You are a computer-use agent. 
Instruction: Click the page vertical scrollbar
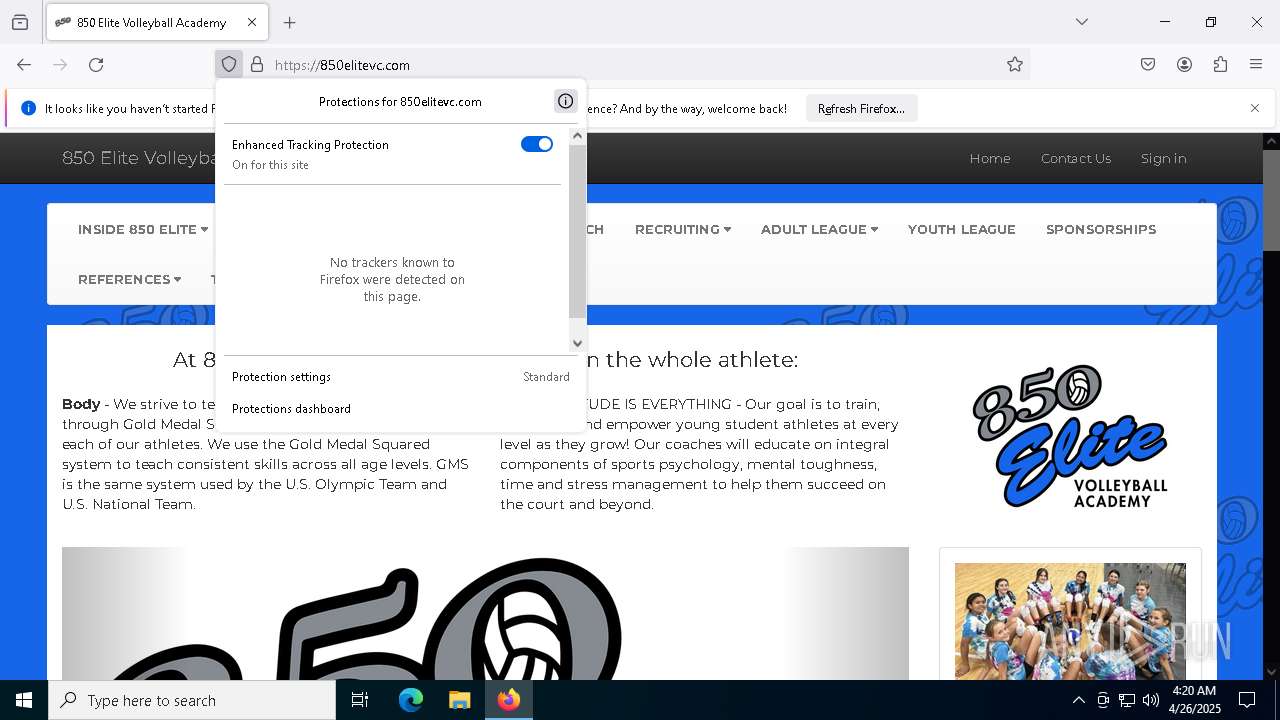pos(1271,200)
